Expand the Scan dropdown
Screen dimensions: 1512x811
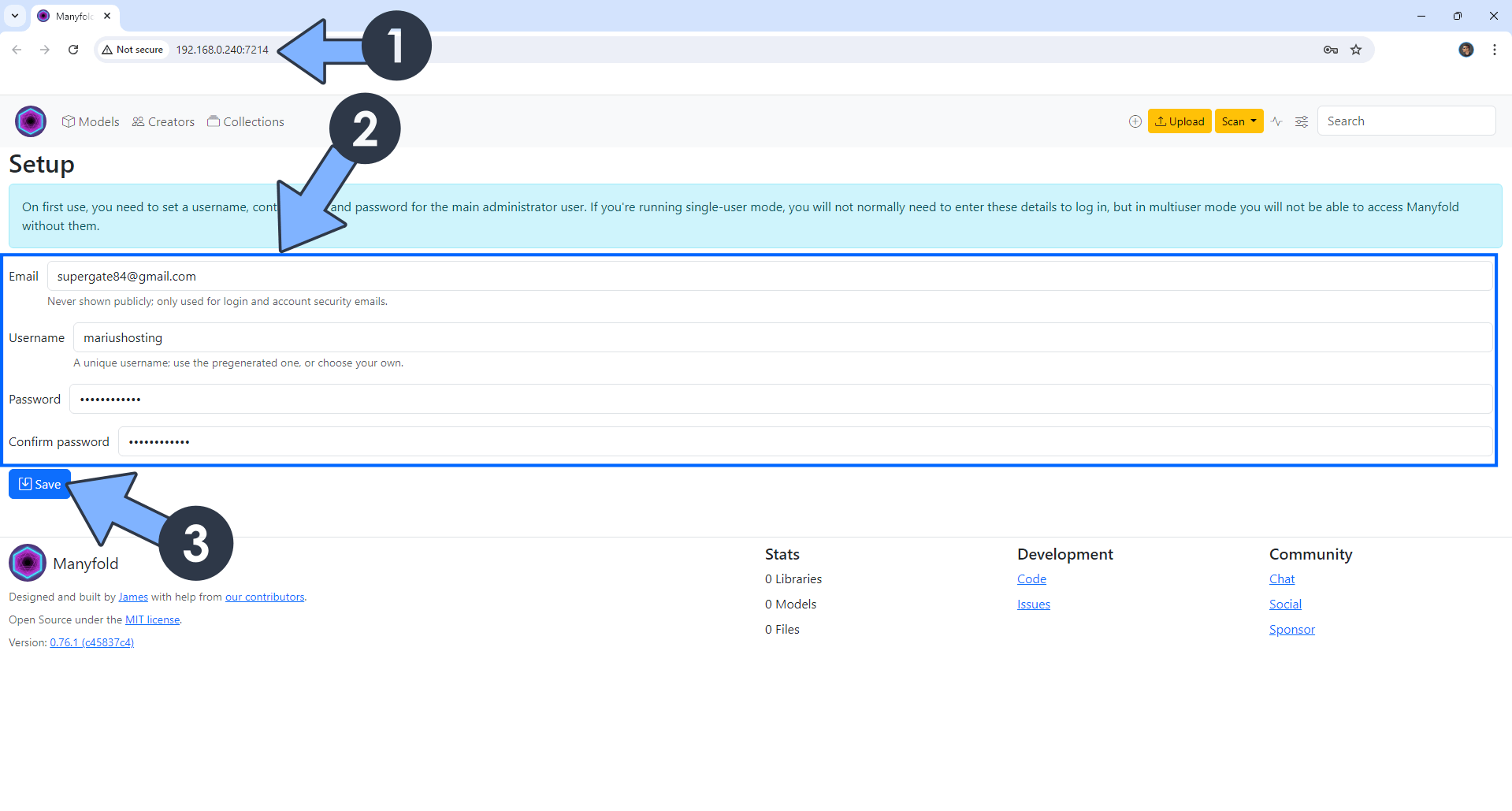point(1239,121)
